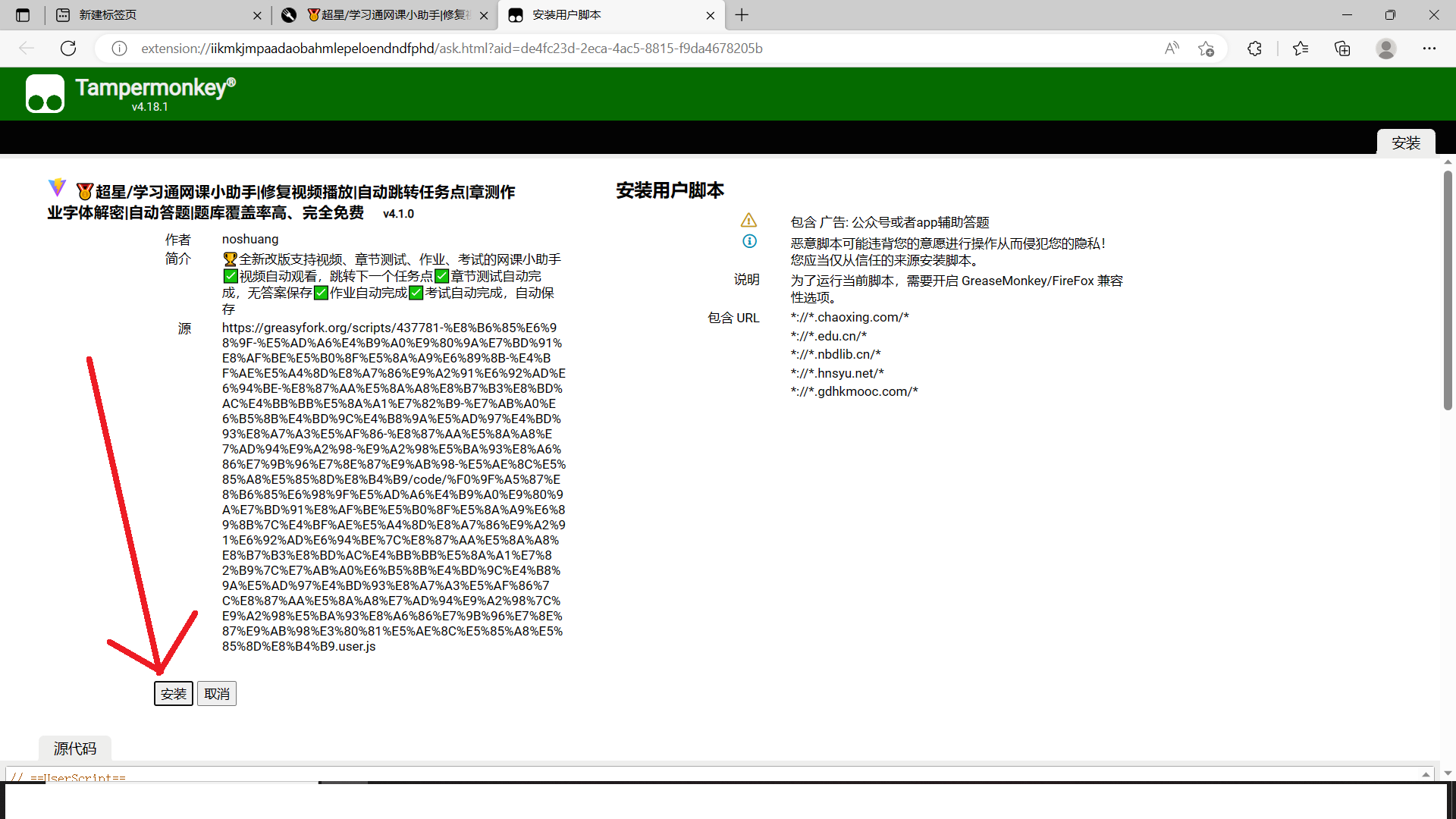Open the Favorites list icon
The height and width of the screenshot is (819, 1456).
[1301, 49]
